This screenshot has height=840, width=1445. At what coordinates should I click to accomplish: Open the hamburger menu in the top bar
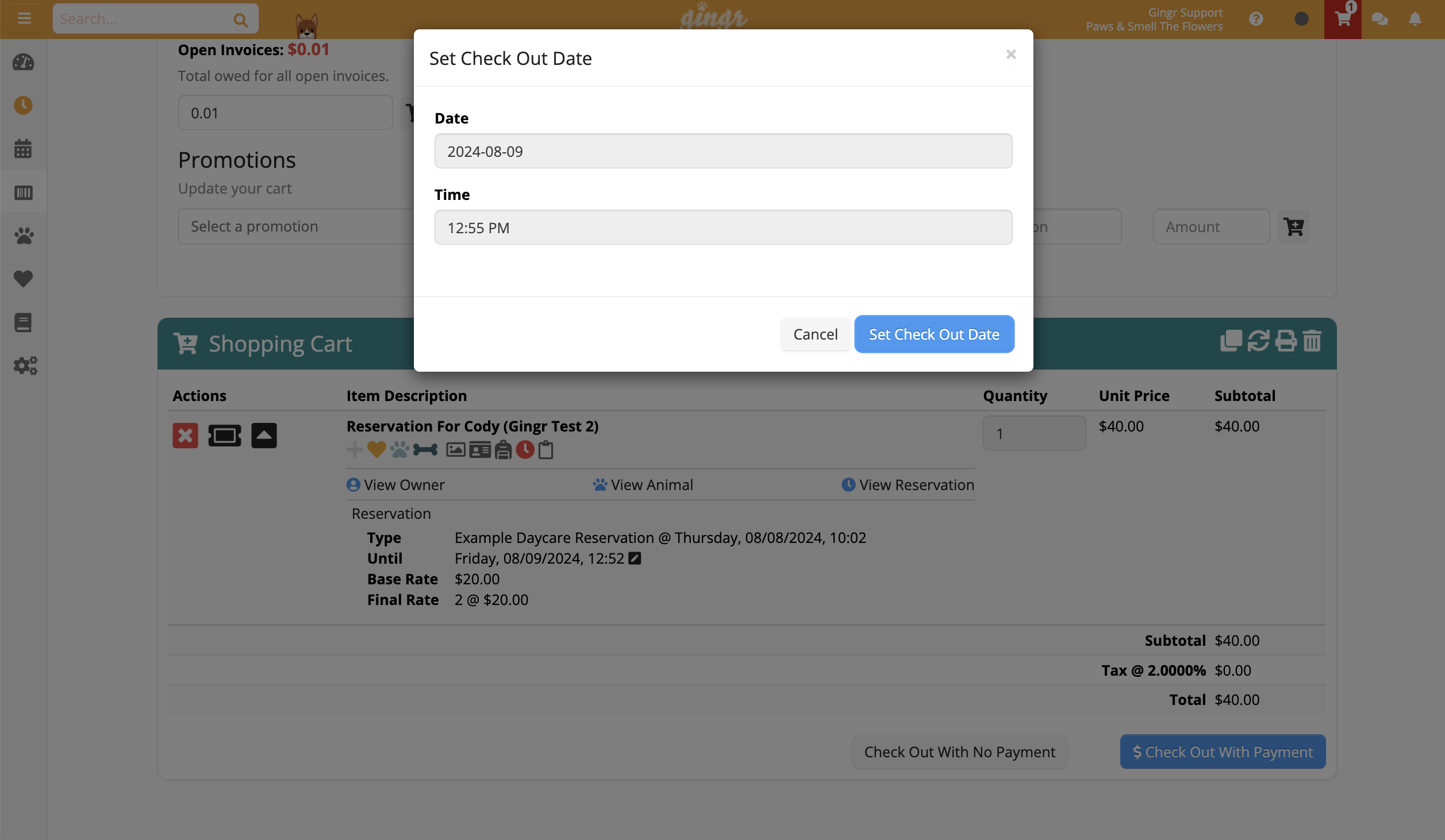click(x=24, y=19)
